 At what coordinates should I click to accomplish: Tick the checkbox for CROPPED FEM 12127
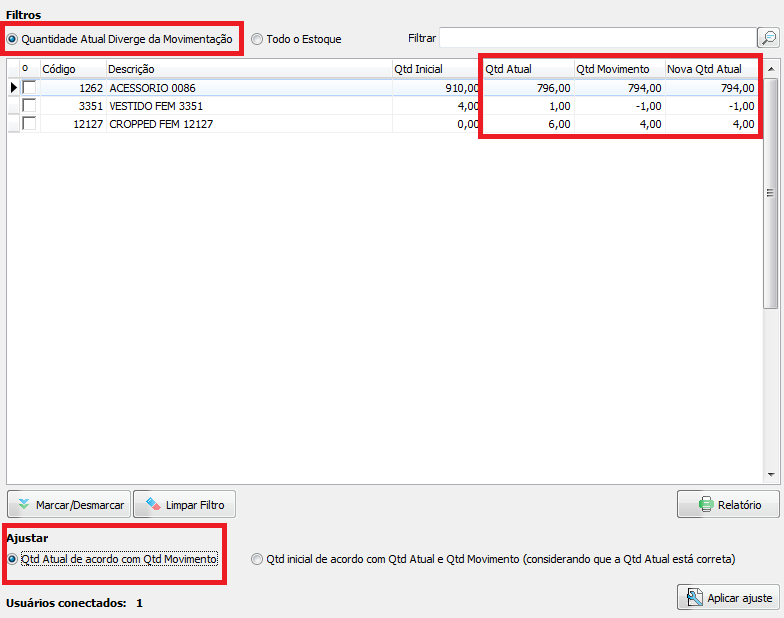pyautogui.click(x=29, y=124)
